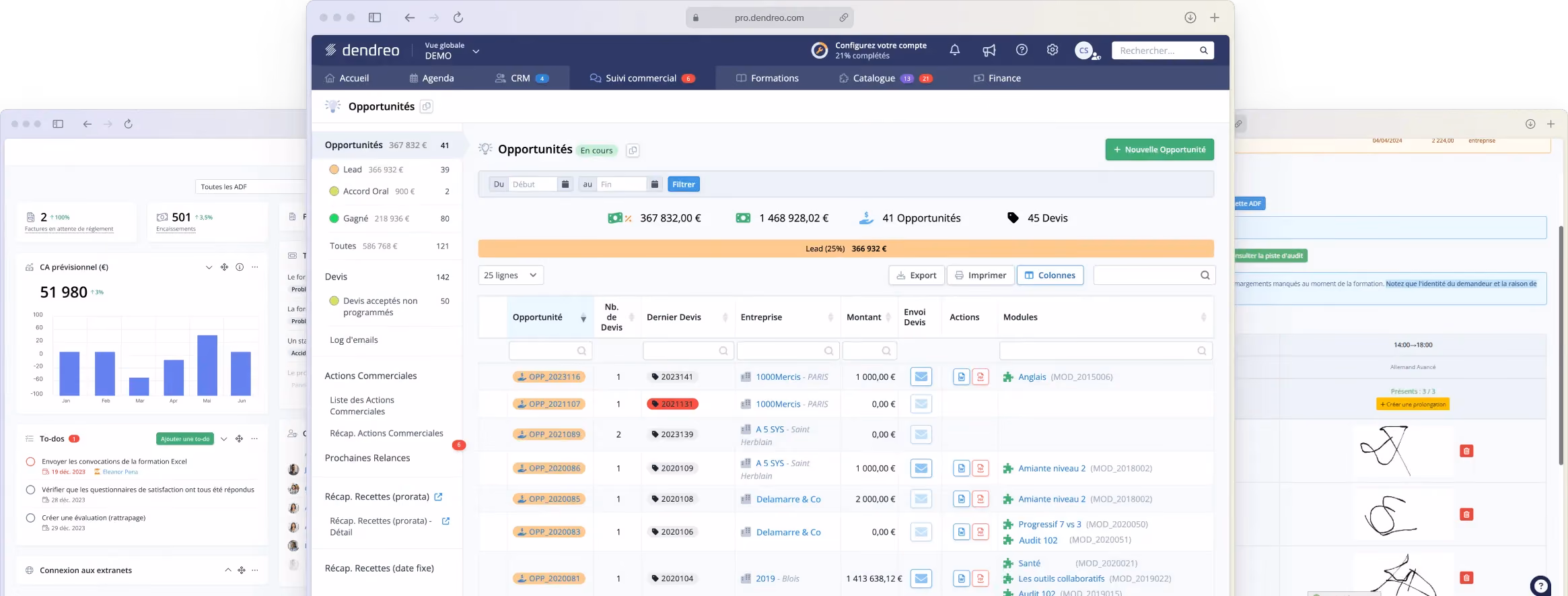
Task: Open downloads in the front browser window
Action: (1190, 18)
